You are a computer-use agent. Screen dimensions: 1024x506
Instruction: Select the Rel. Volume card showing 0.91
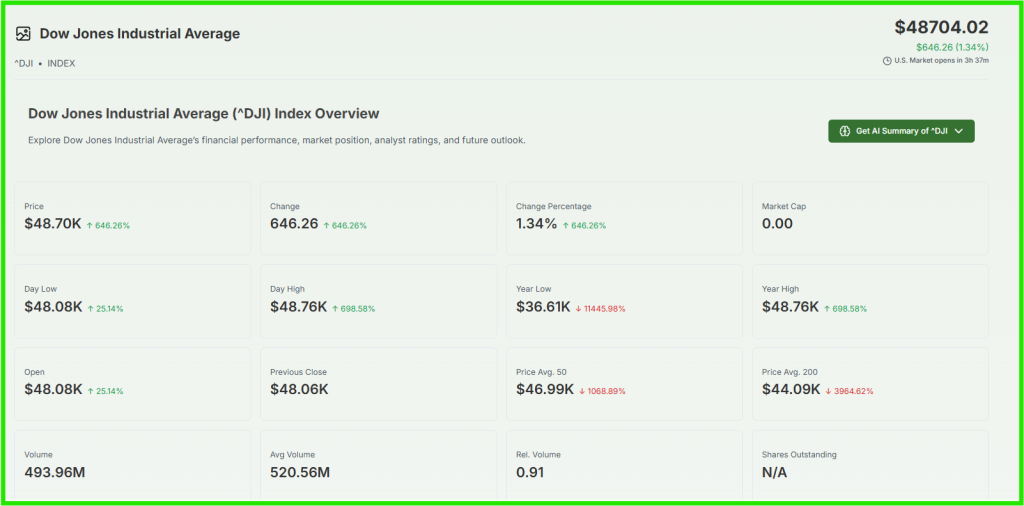624,465
